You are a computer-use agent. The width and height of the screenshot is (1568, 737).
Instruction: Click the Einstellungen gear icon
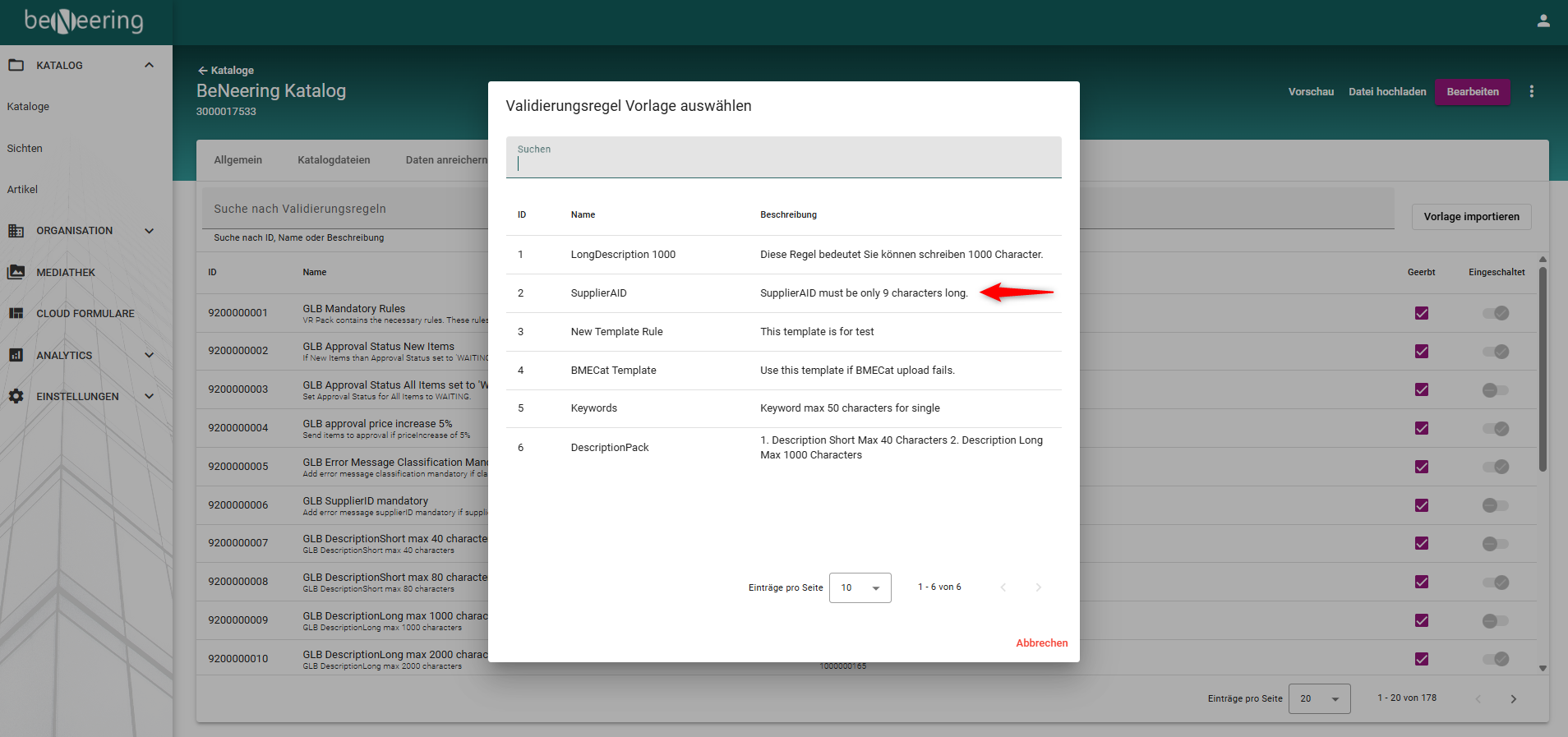(x=16, y=396)
